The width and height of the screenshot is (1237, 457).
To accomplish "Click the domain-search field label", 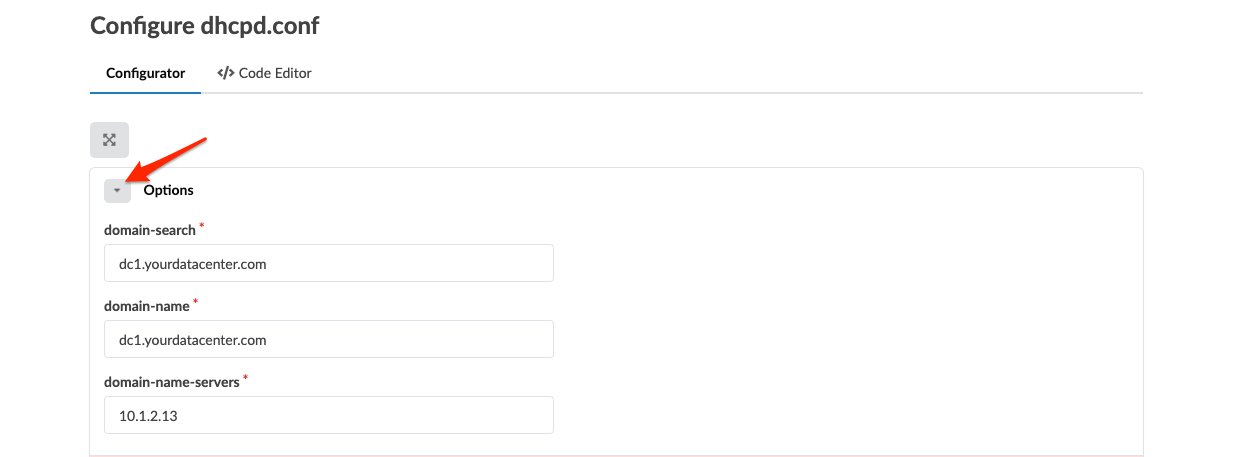I will (150, 230).
